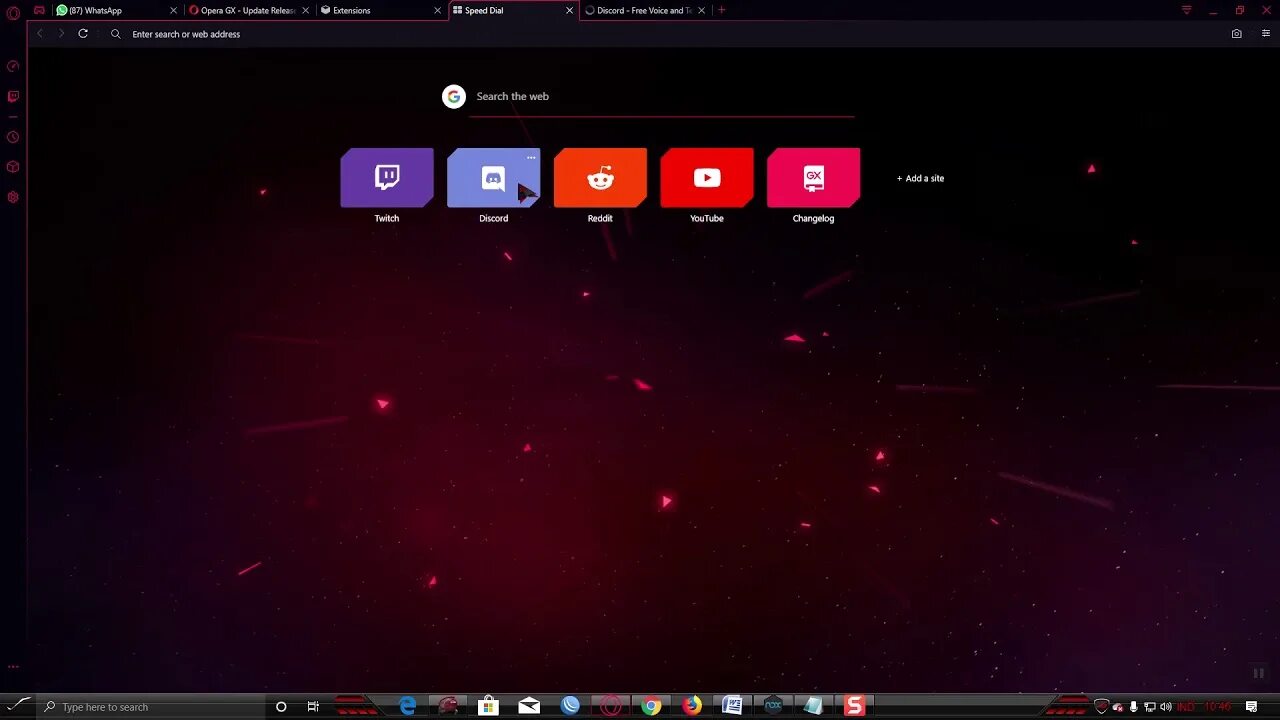Open the YouTube speed dial tile

(x=707, y=178)
